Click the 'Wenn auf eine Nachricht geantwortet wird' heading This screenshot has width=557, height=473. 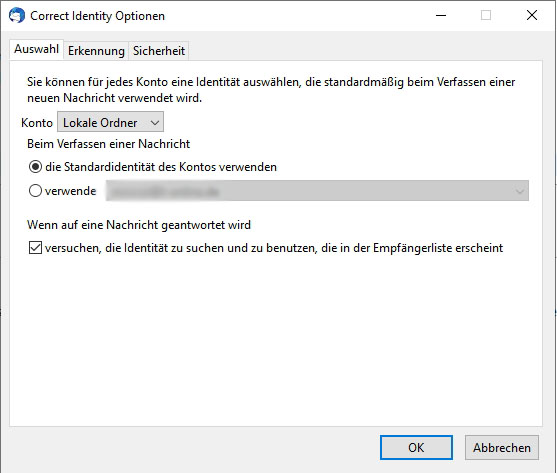[139, 225]
